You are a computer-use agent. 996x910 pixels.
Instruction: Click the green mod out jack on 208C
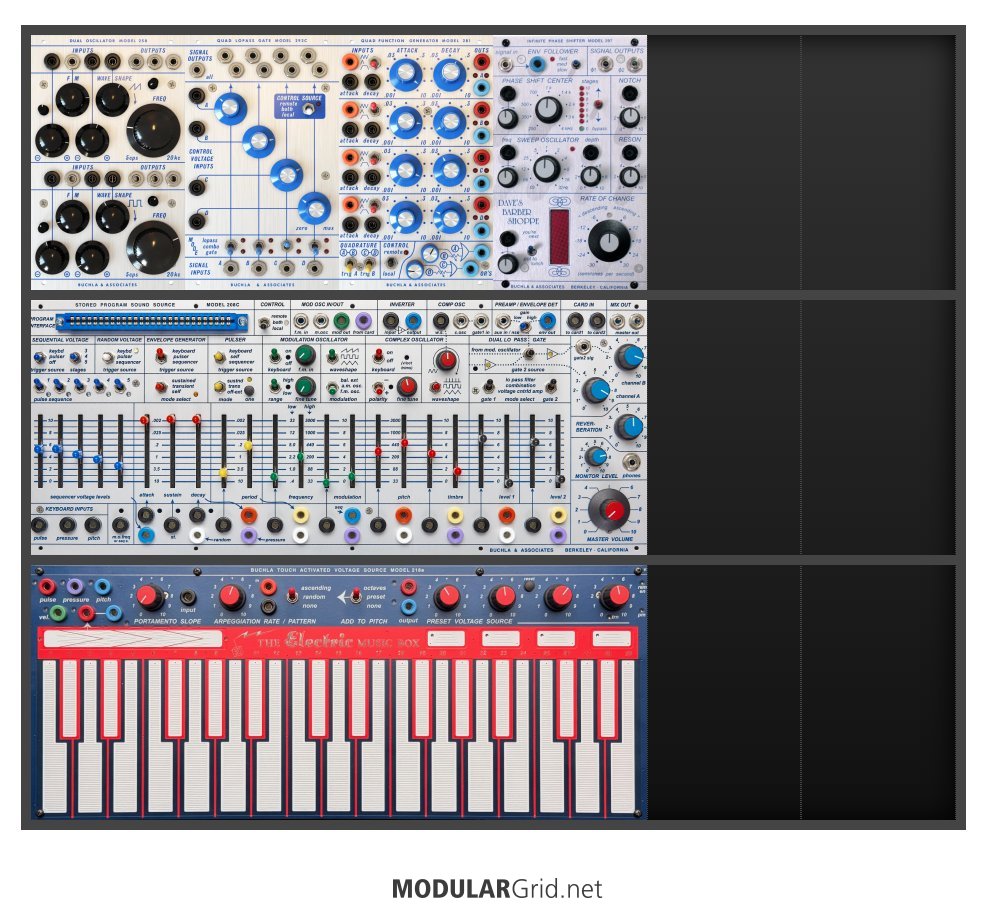[x=341, y=321]
